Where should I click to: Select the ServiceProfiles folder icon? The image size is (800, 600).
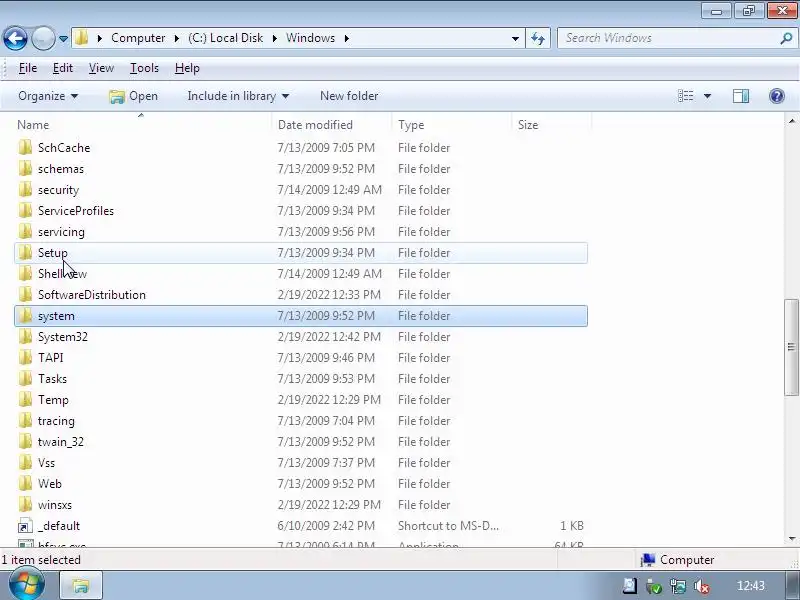(25, 211)
